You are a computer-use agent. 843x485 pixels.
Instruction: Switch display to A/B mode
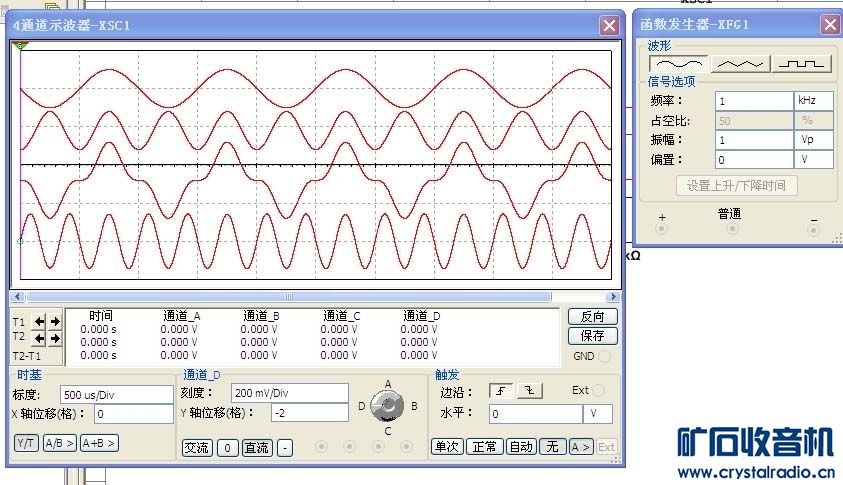click(59, 443)
